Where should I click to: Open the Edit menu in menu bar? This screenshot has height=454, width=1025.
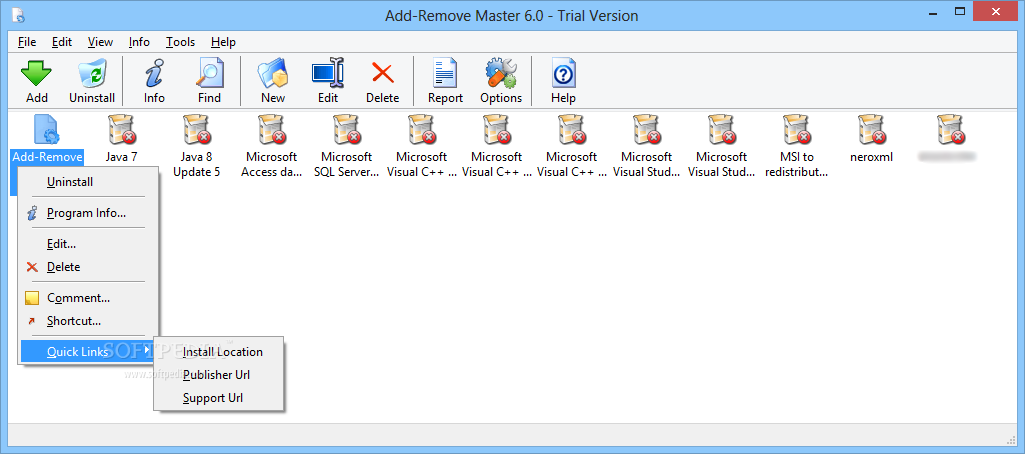(x=62, y=42)
